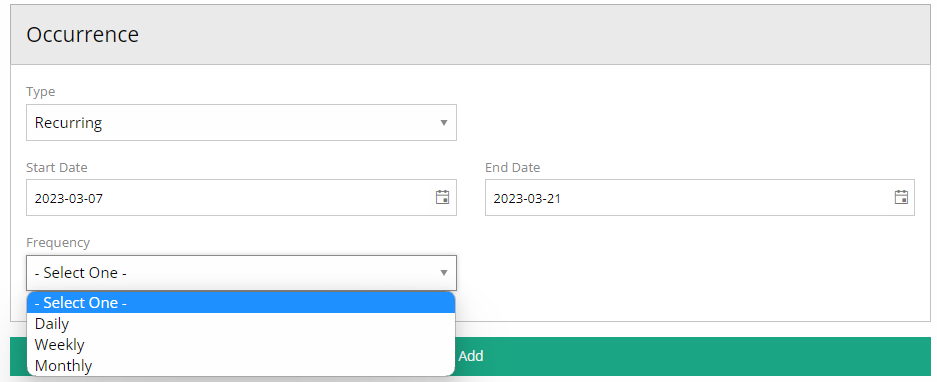This screenshot has height=382, width=937.
Task: Click the Occurrence panel heading
Action: click(82, 35)
